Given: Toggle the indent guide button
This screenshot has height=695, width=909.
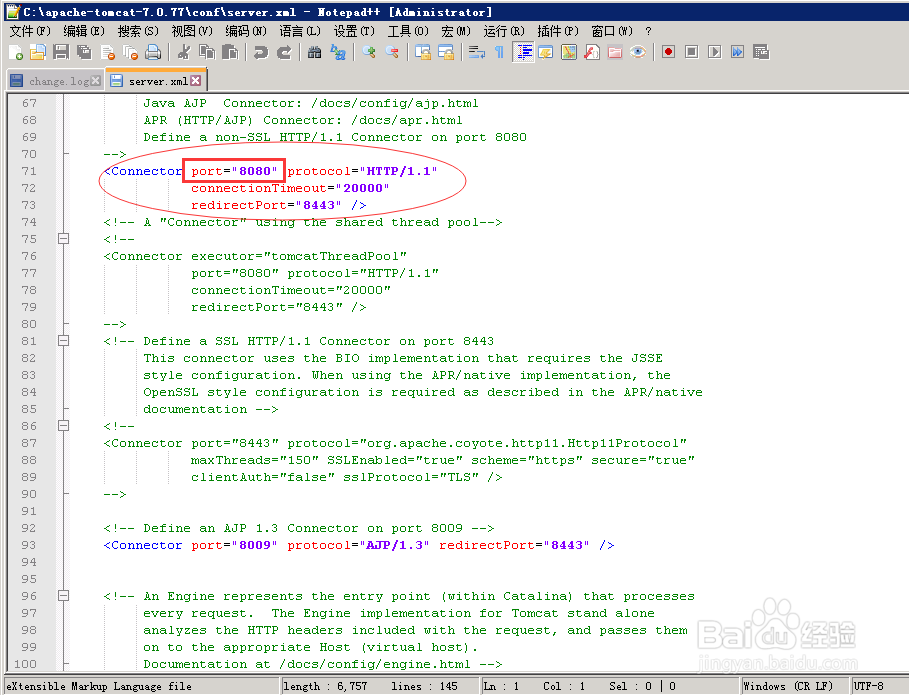Looking at the screenshot, I should [x=523, y=52].
